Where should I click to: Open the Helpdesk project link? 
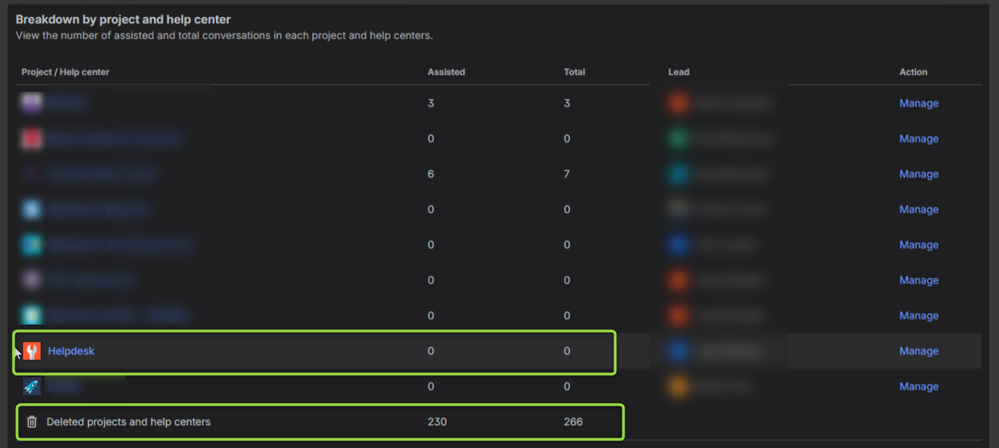coord(71,351)
